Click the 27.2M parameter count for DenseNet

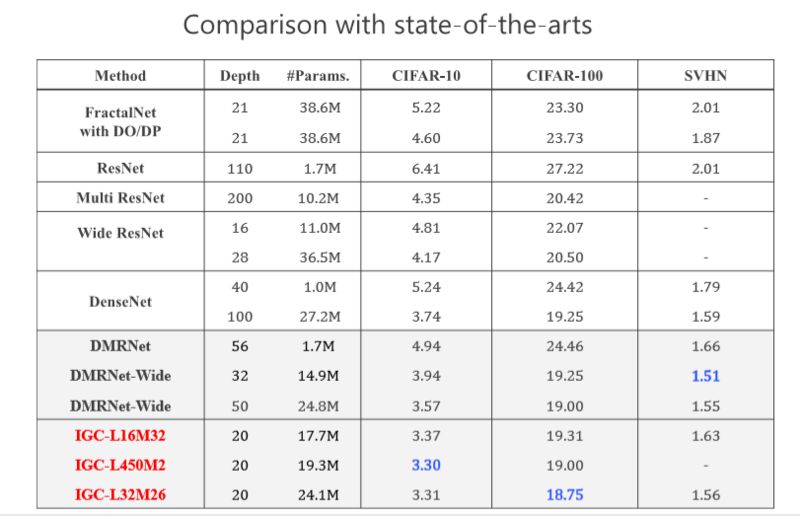tap(319, 317)
